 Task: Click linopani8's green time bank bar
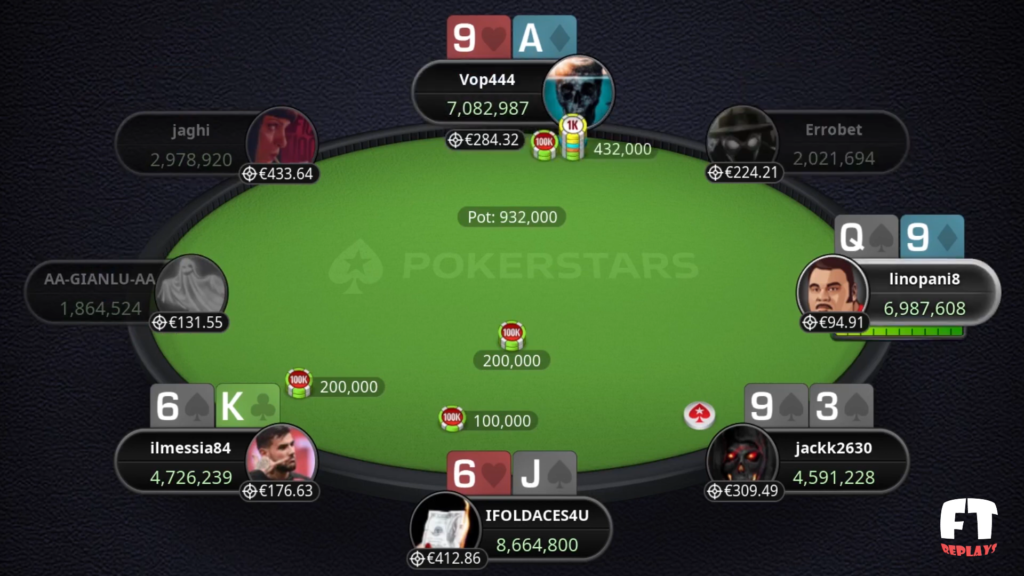(899, 332)
